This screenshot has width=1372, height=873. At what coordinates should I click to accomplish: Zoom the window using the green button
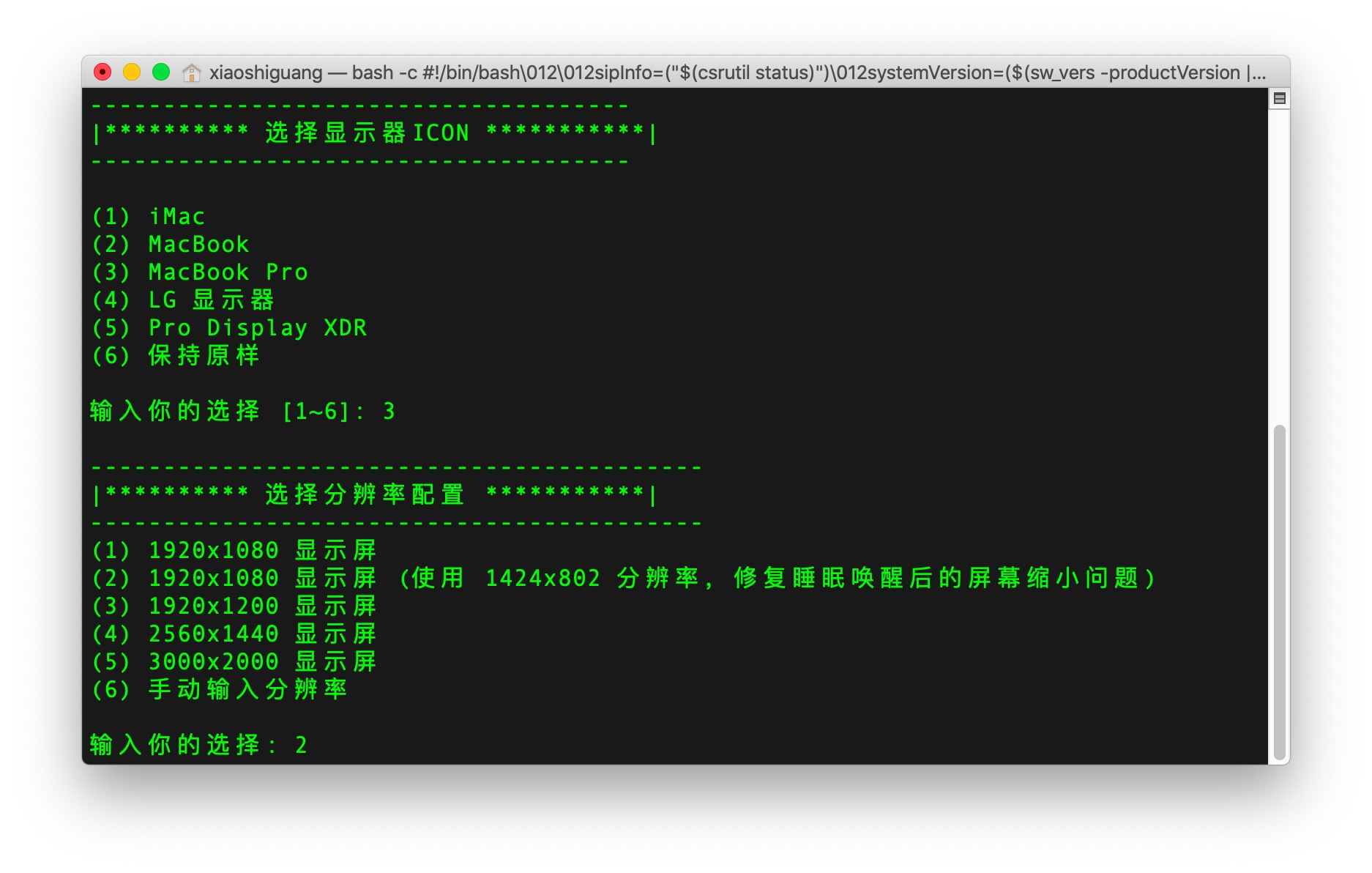(x=161, y=72)
